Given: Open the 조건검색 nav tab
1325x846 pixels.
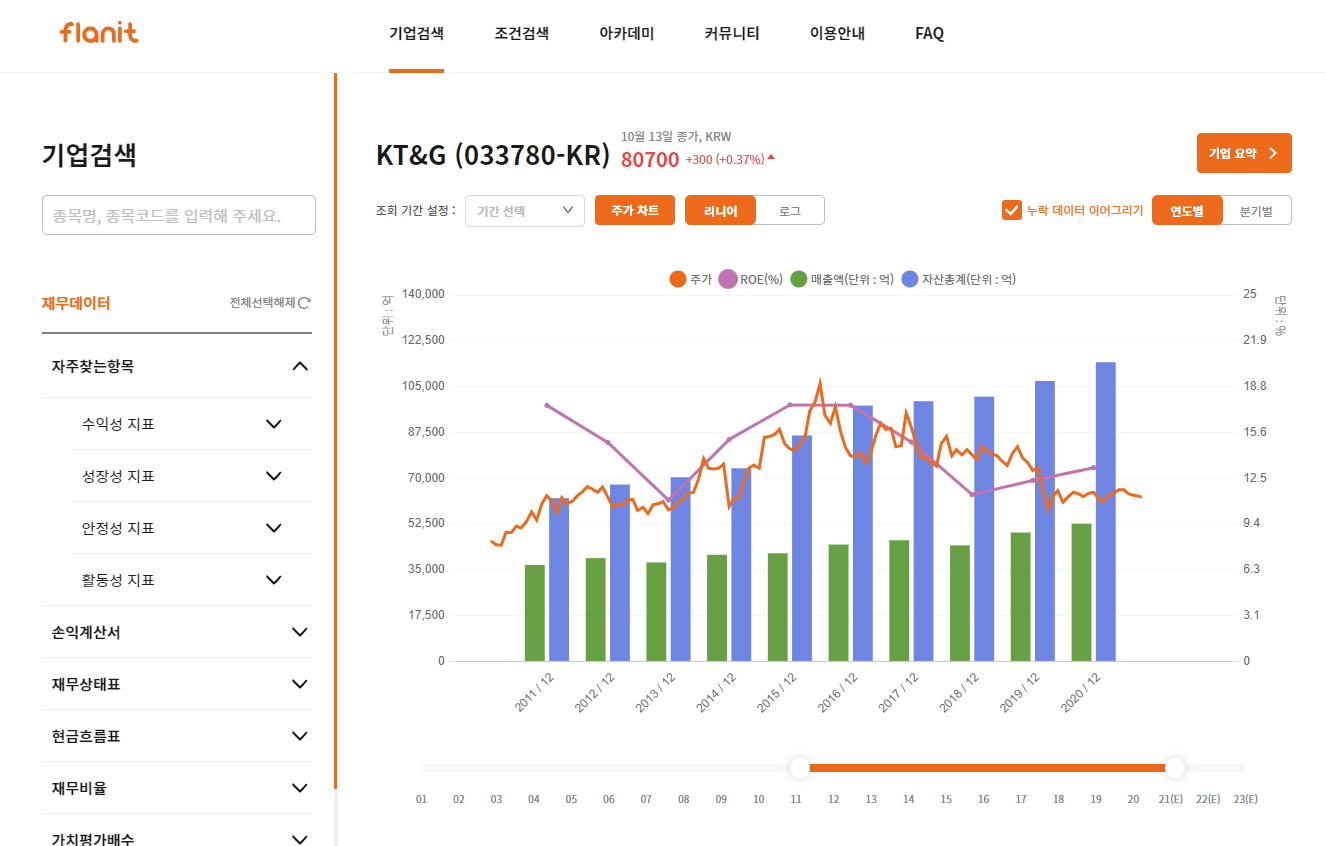Looking at the screenshot, I should coord(522,33).
